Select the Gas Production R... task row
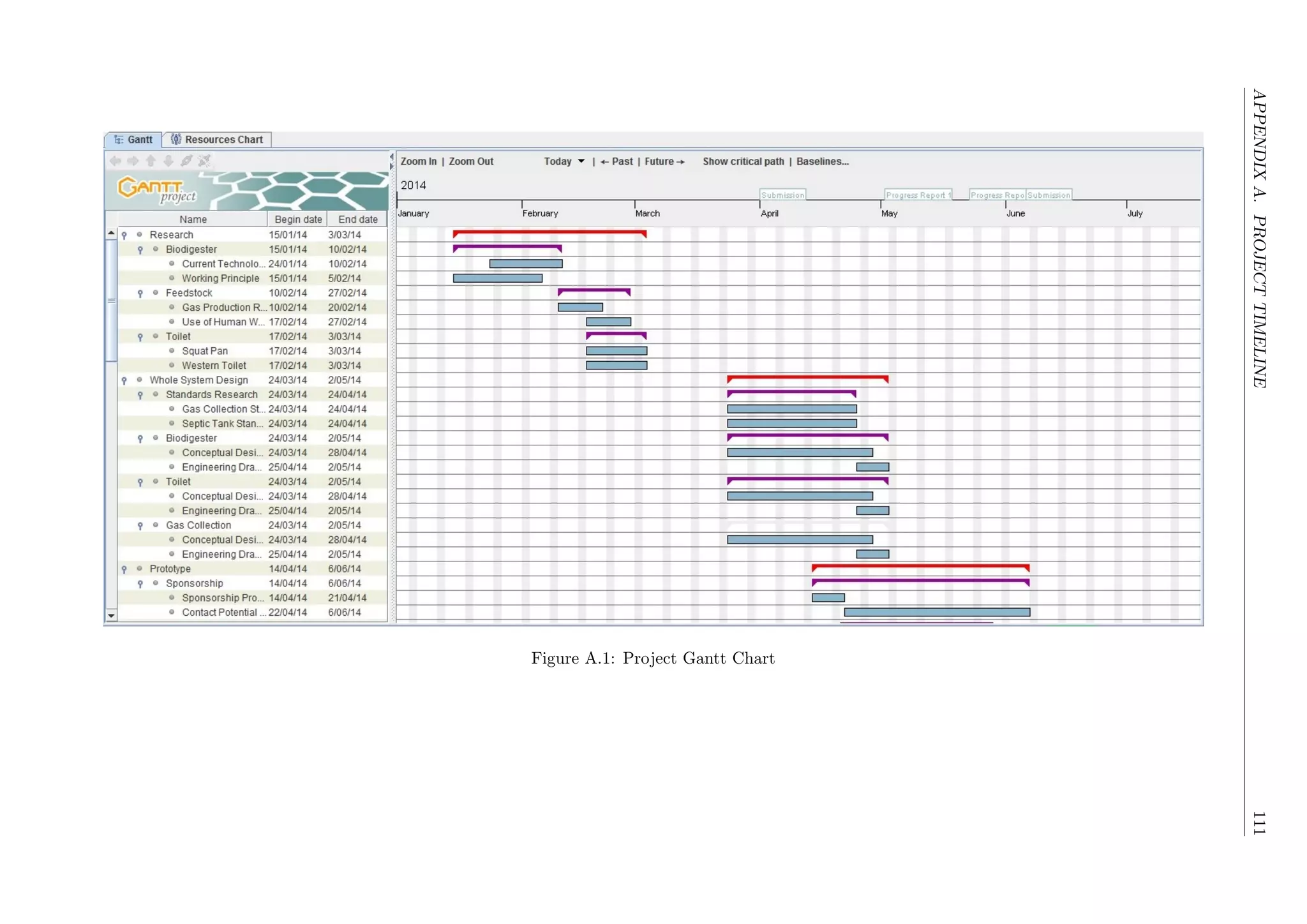 tap(253, 308)
